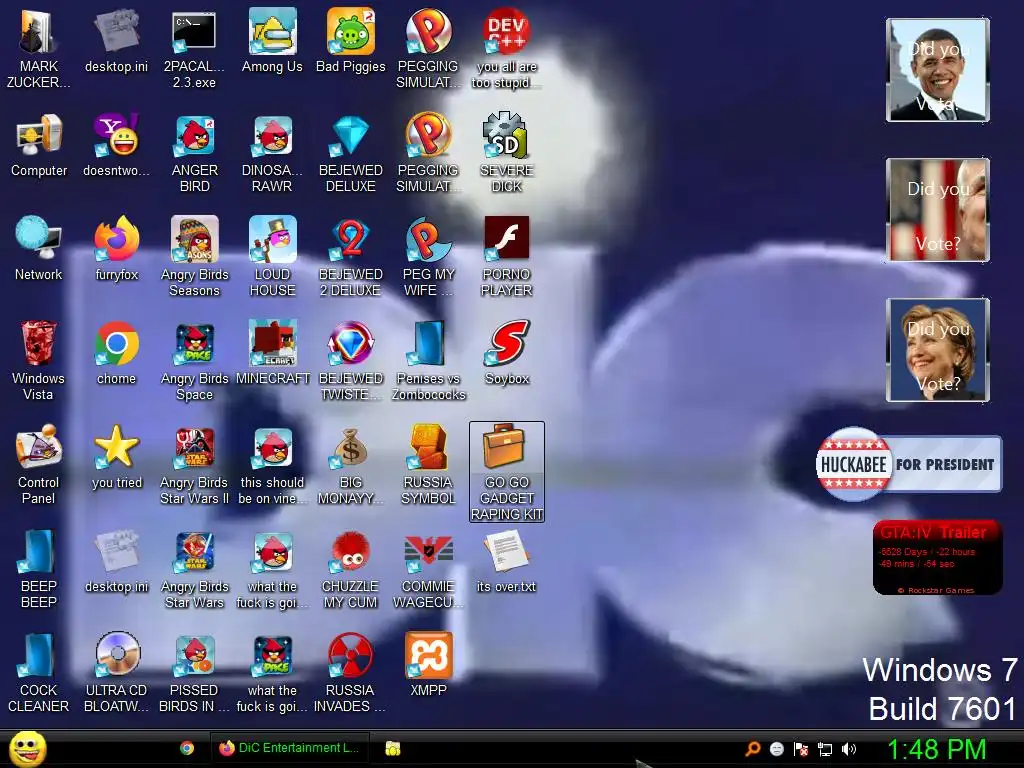Image resolution: width=1024 pixels, height=768 pixels.
Task: Switch to DiC Entertainment L... taskbar window
Action: (x=289, y=748)
